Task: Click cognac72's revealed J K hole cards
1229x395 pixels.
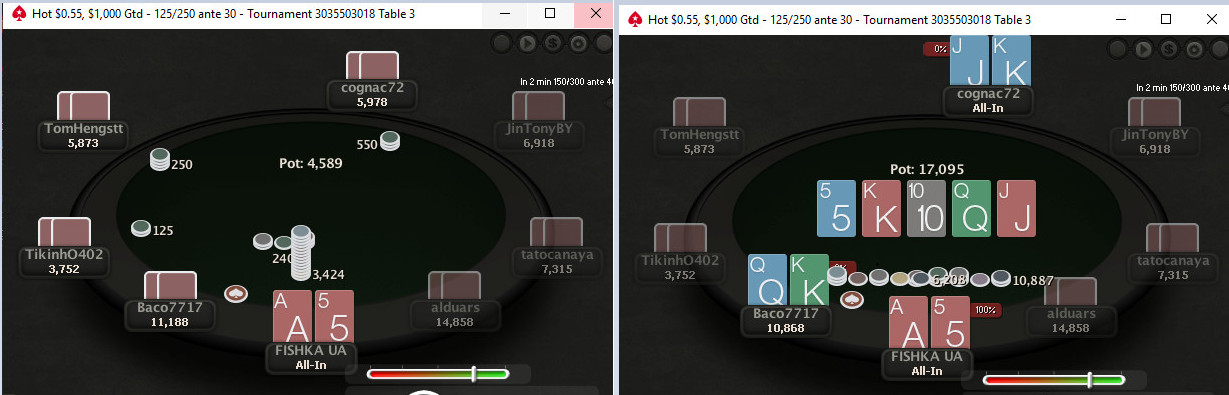Action: pyautogui.click(x=990, y=60)
